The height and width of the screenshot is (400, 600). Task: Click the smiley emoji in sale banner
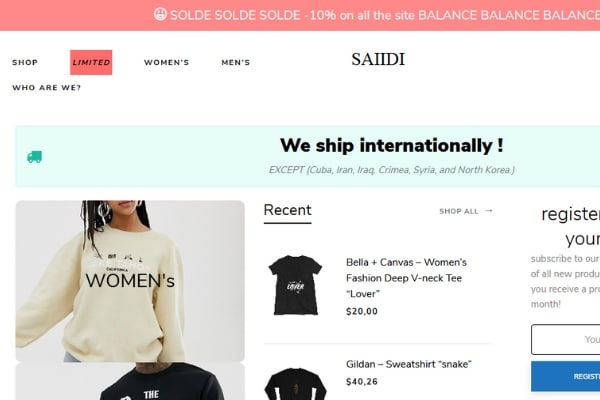tap(160, 14)
